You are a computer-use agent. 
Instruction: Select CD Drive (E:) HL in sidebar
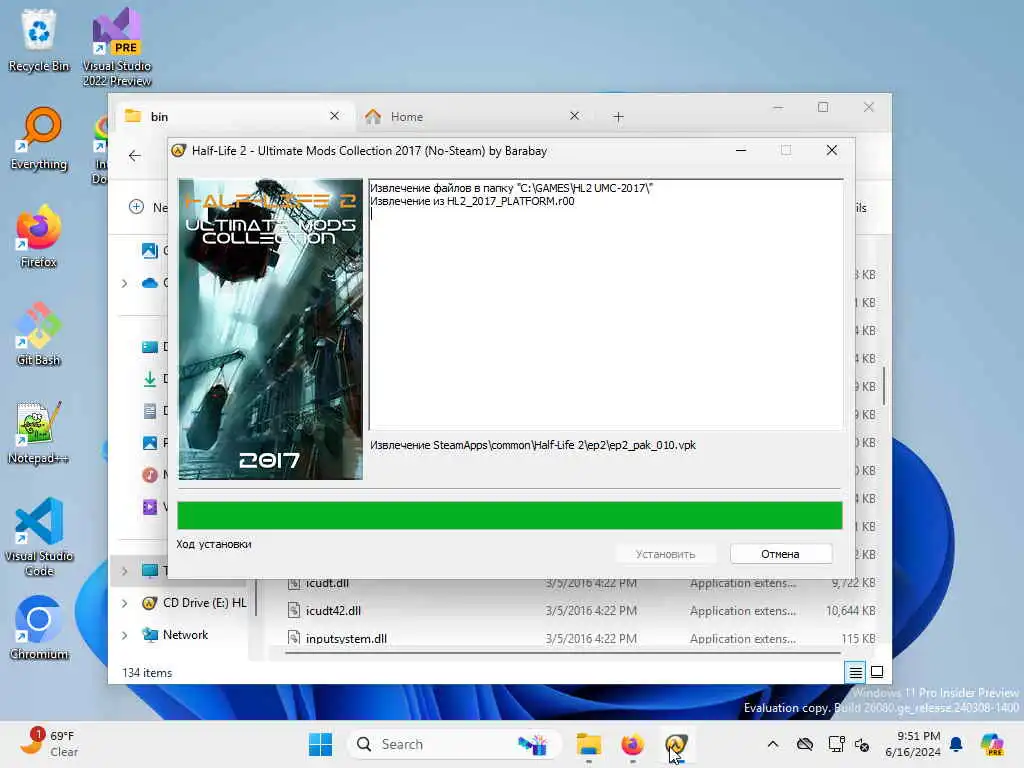(195, 603)
